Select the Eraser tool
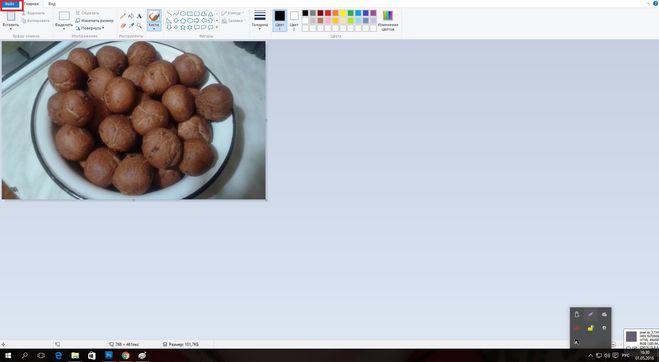 123,26
